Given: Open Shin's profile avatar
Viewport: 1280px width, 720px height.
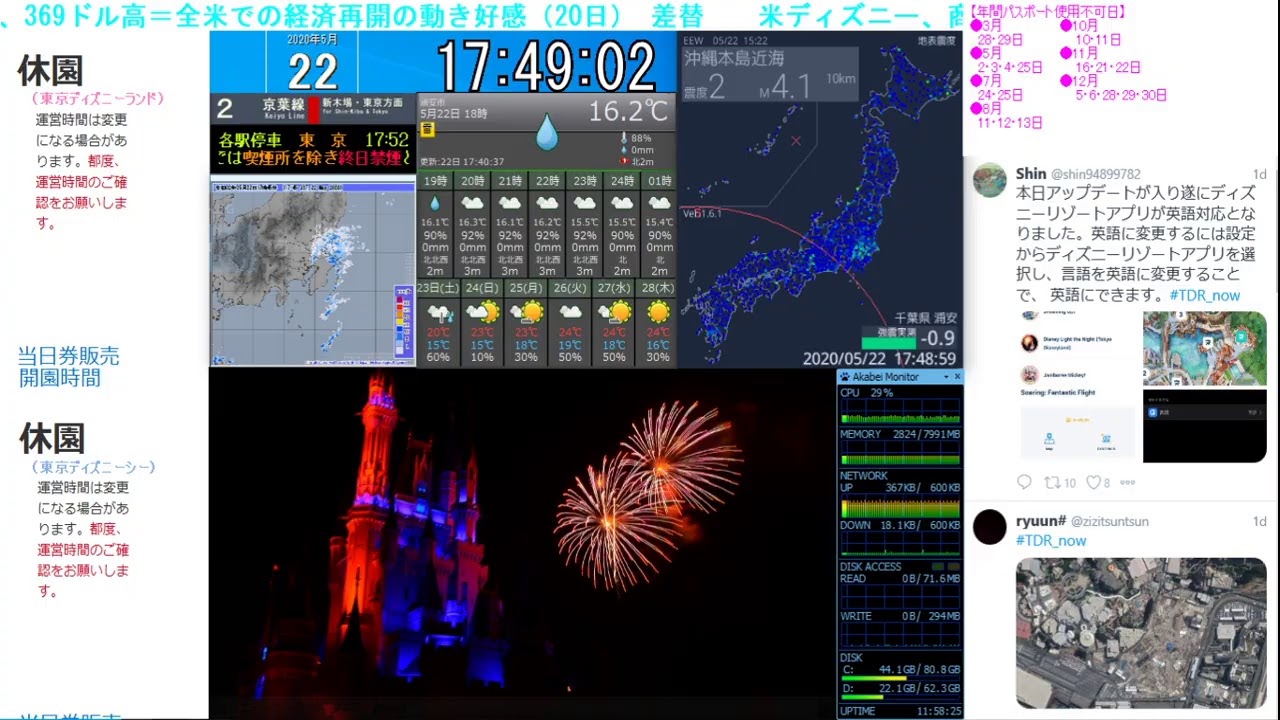Looking at the screenshot, I should pos(990,180).
